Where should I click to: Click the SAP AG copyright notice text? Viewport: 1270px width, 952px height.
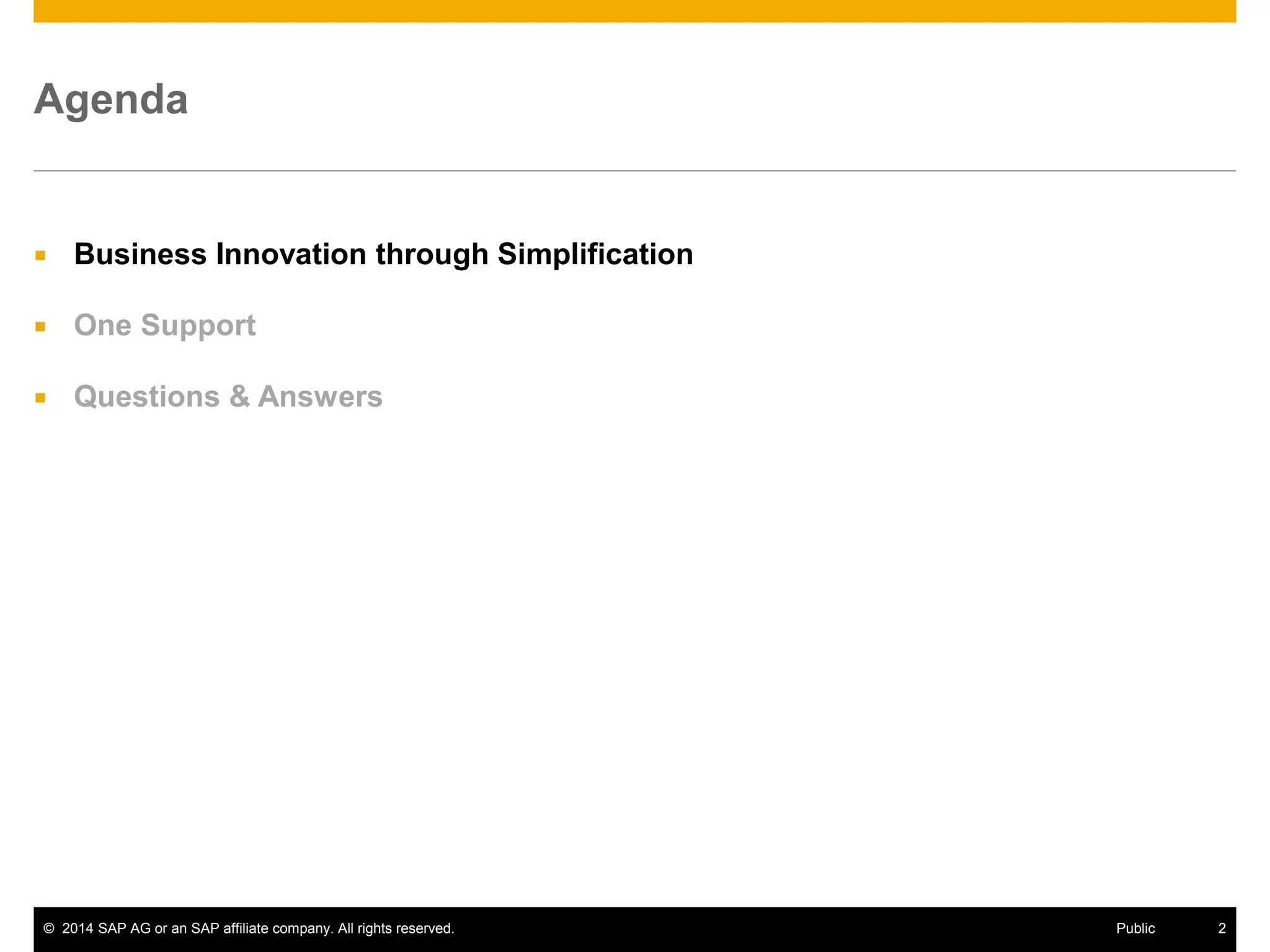258,928
